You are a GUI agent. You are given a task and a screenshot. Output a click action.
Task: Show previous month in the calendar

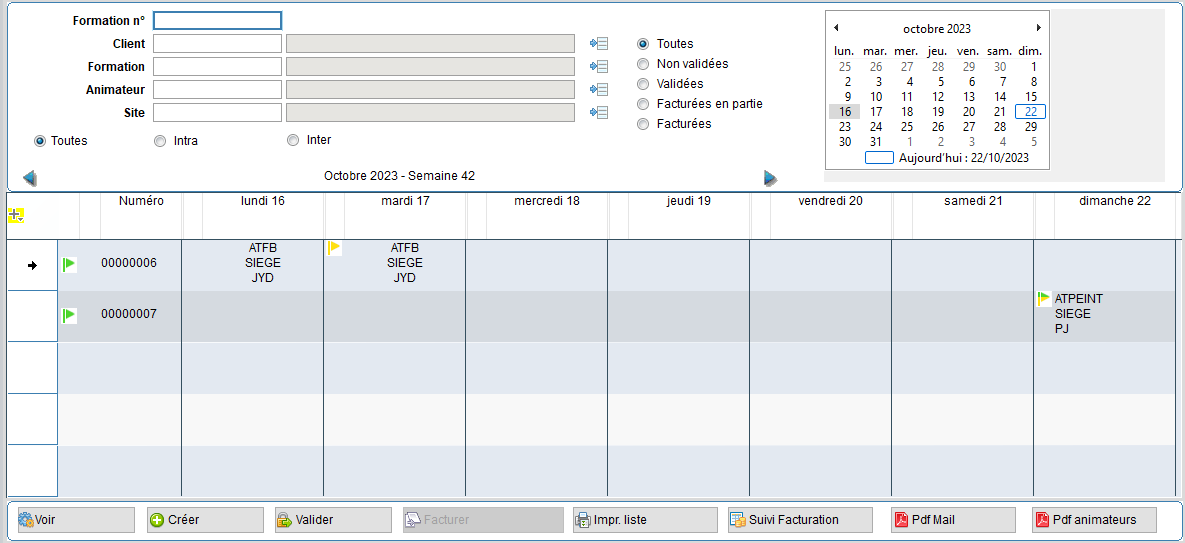836,28
